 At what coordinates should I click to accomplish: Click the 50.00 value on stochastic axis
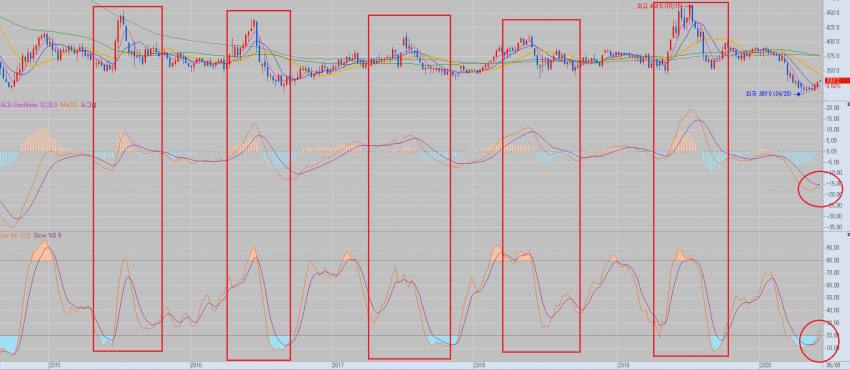(834, 298)
